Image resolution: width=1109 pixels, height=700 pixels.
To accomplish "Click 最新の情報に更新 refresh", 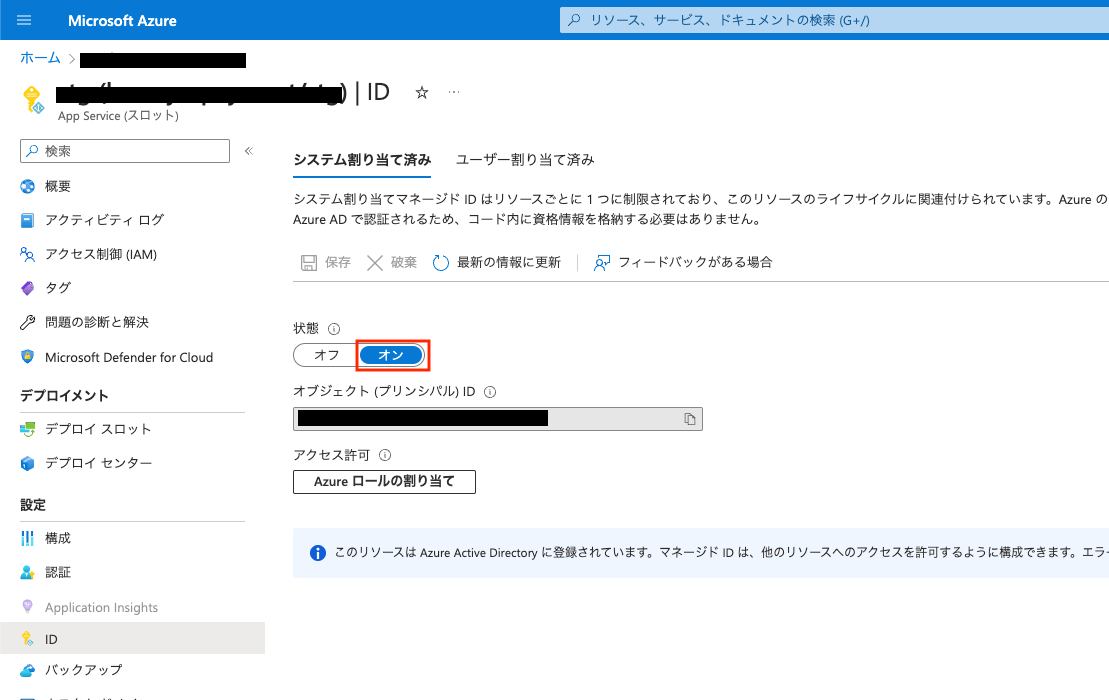I will tap(497, 263).
